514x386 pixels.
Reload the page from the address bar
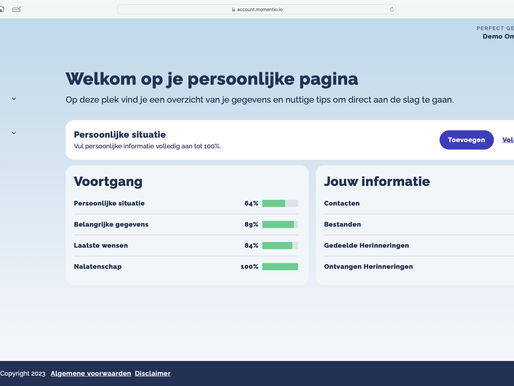tap(392, 9)
